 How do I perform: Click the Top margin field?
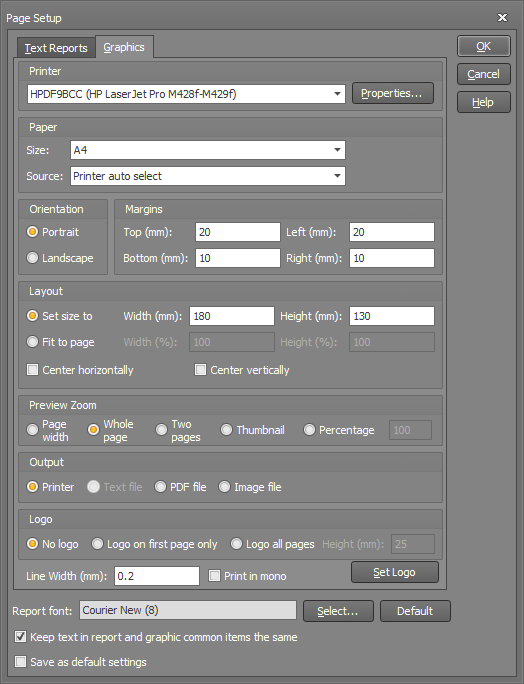(238, 232)
